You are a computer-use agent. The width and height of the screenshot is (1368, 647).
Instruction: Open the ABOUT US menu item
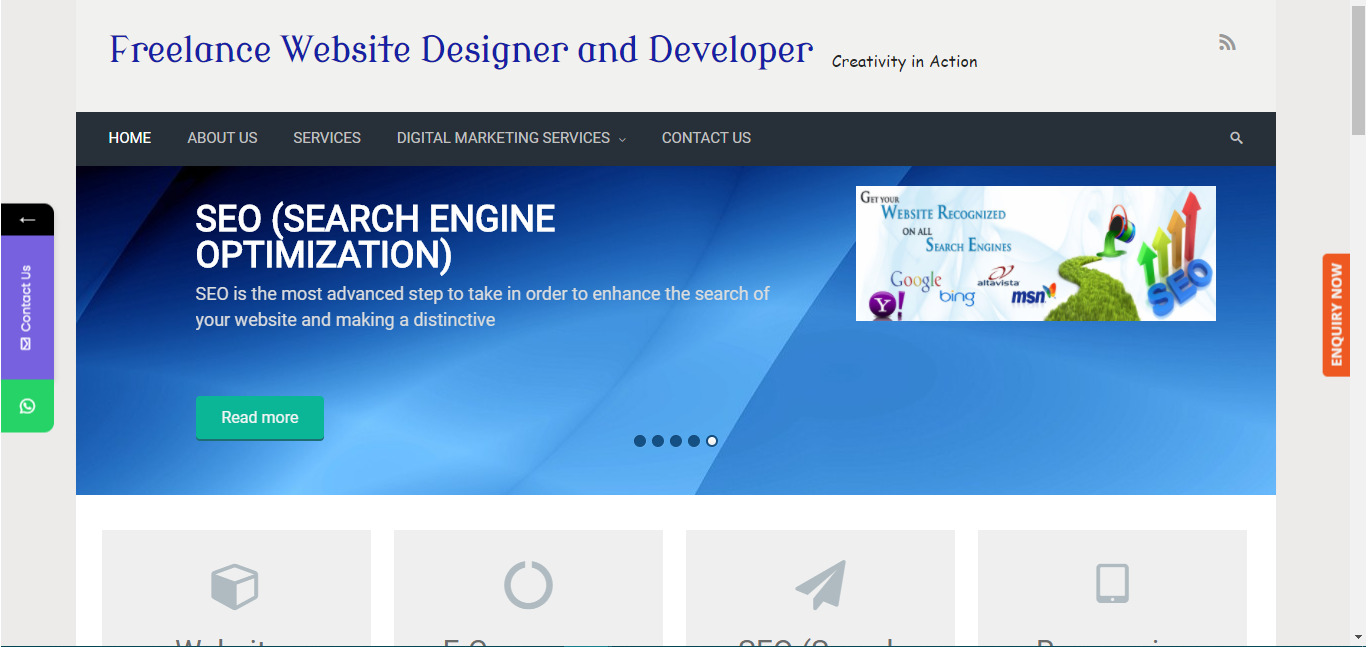(221, 138)
